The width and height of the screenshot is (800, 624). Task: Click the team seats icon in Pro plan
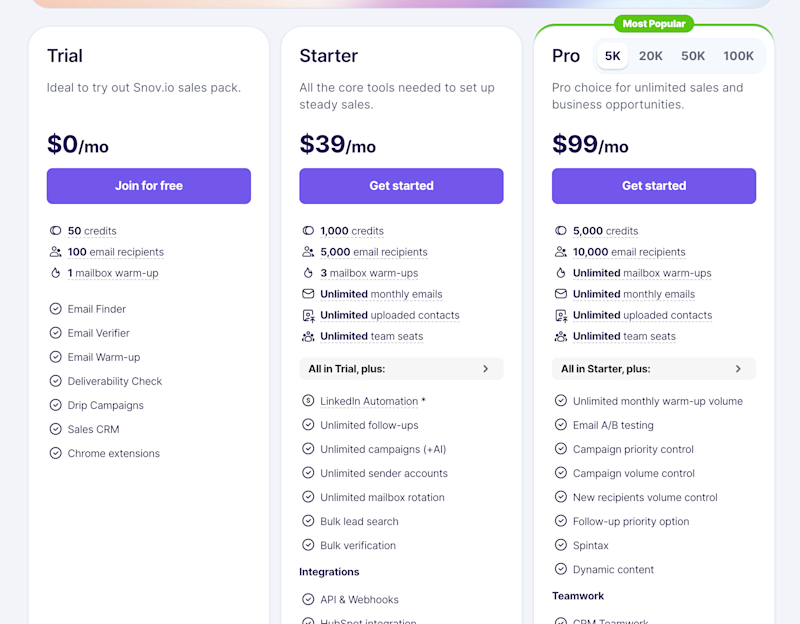560,337
